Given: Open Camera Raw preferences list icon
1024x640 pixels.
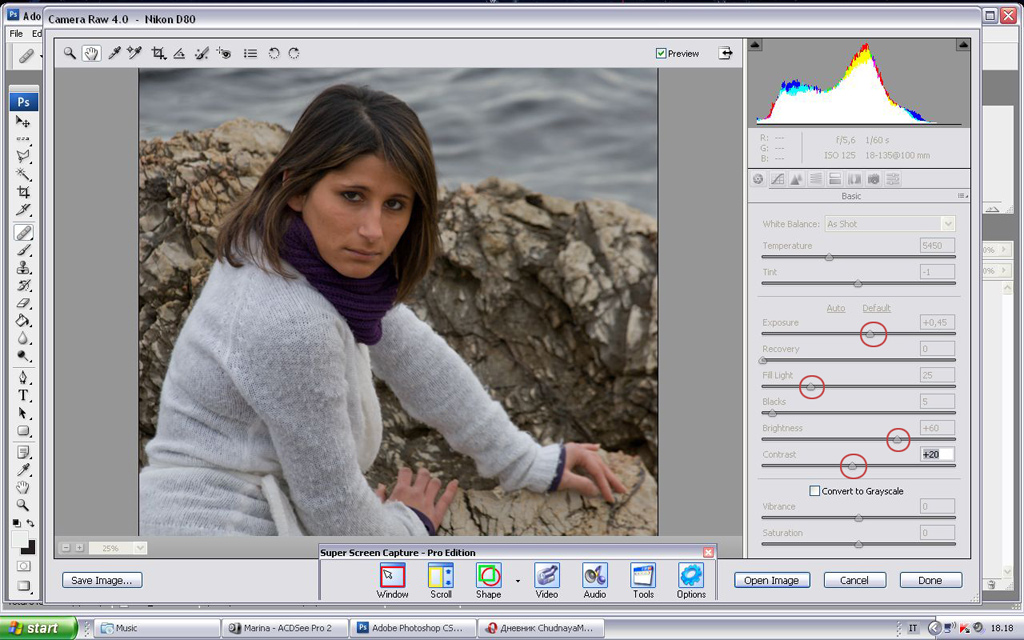Looking at the screenshot, I should [250, 53].
